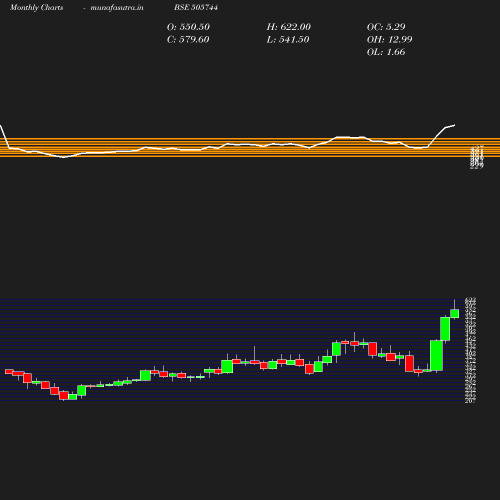Click the 'OH: 12.99' value
Screen dimensions: 500x500
(389, 40)
